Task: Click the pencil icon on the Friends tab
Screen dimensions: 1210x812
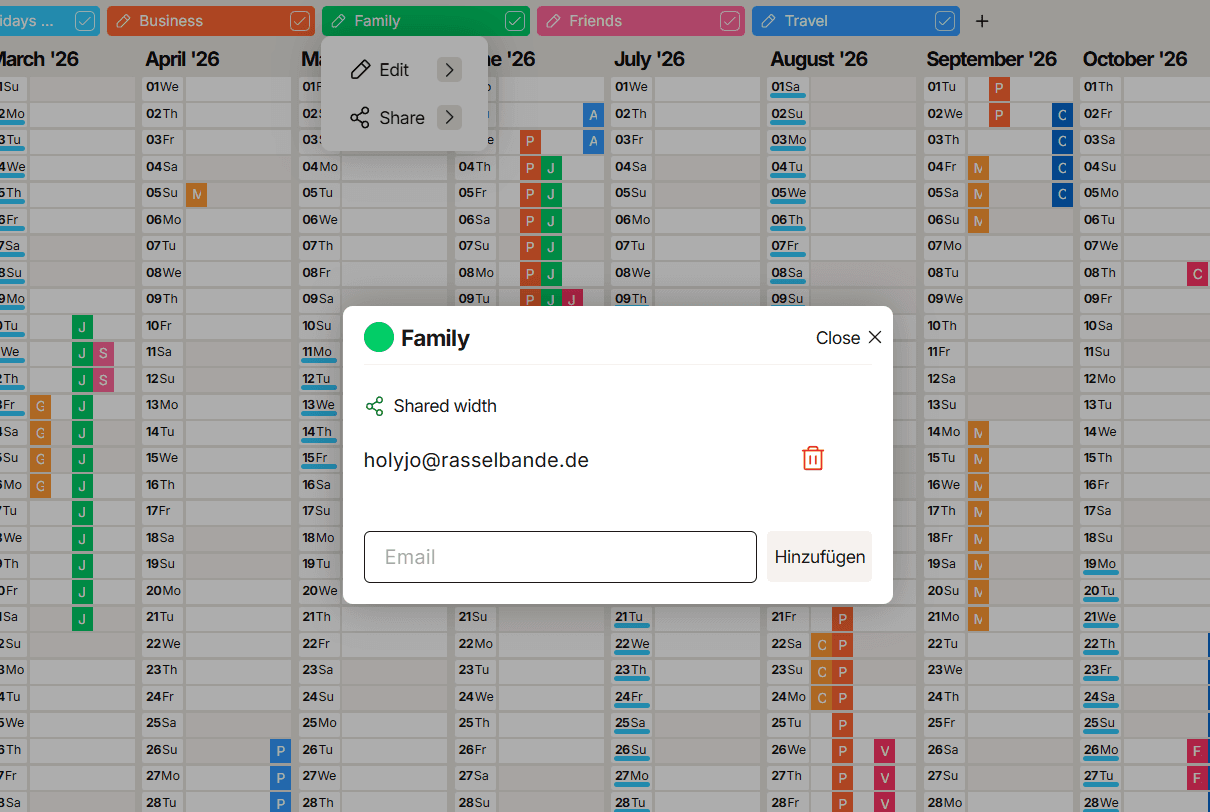Action: [x=554, y=21]
